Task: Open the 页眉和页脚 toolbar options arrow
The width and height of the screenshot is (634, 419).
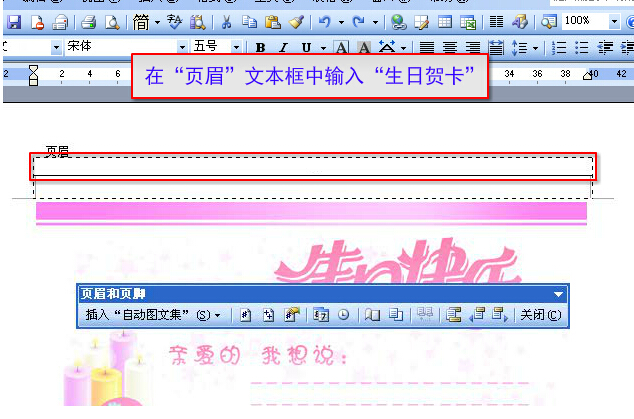Action: click(x=558, y=294)
